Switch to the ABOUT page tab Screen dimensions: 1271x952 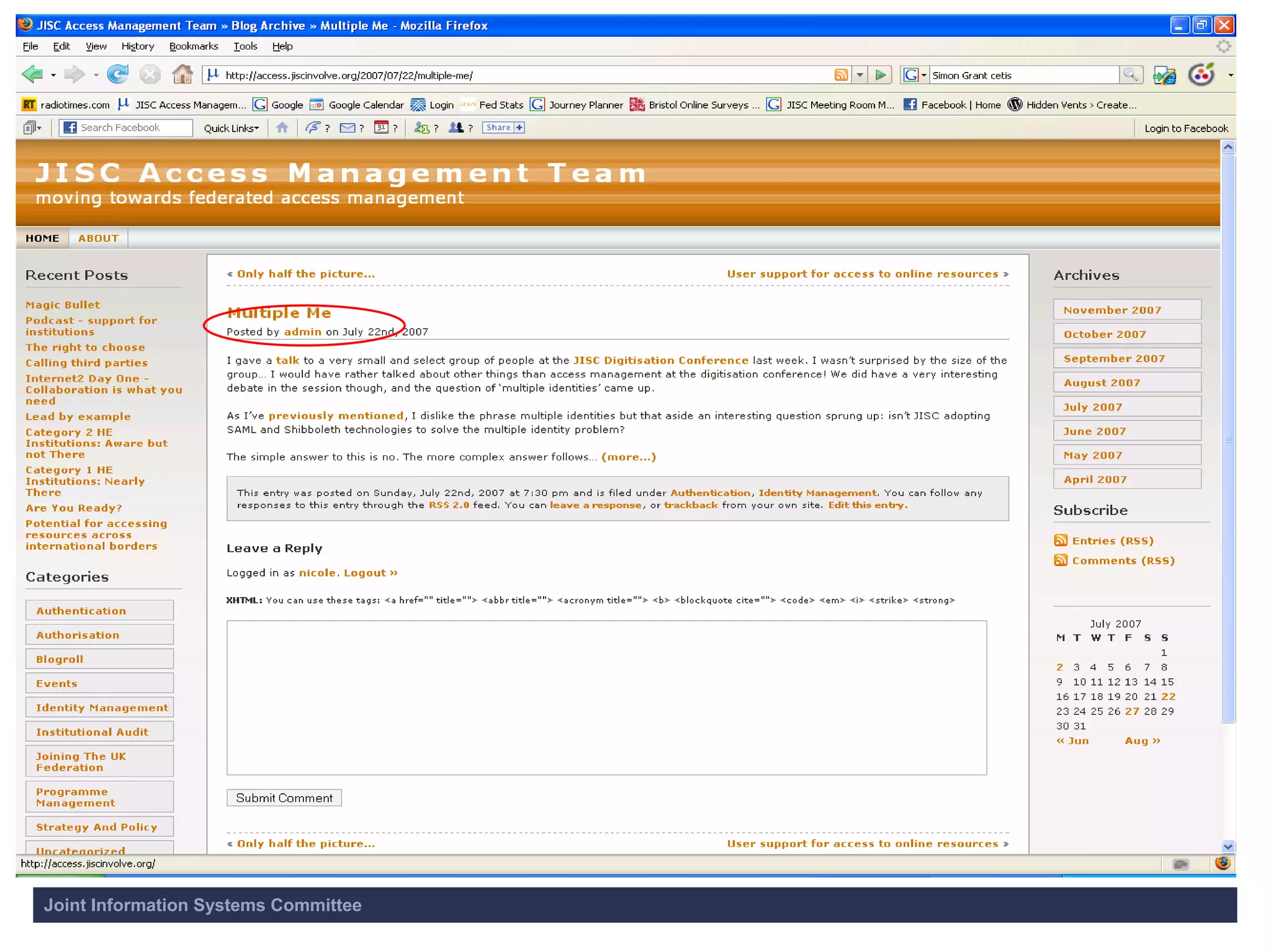point(98,238)
